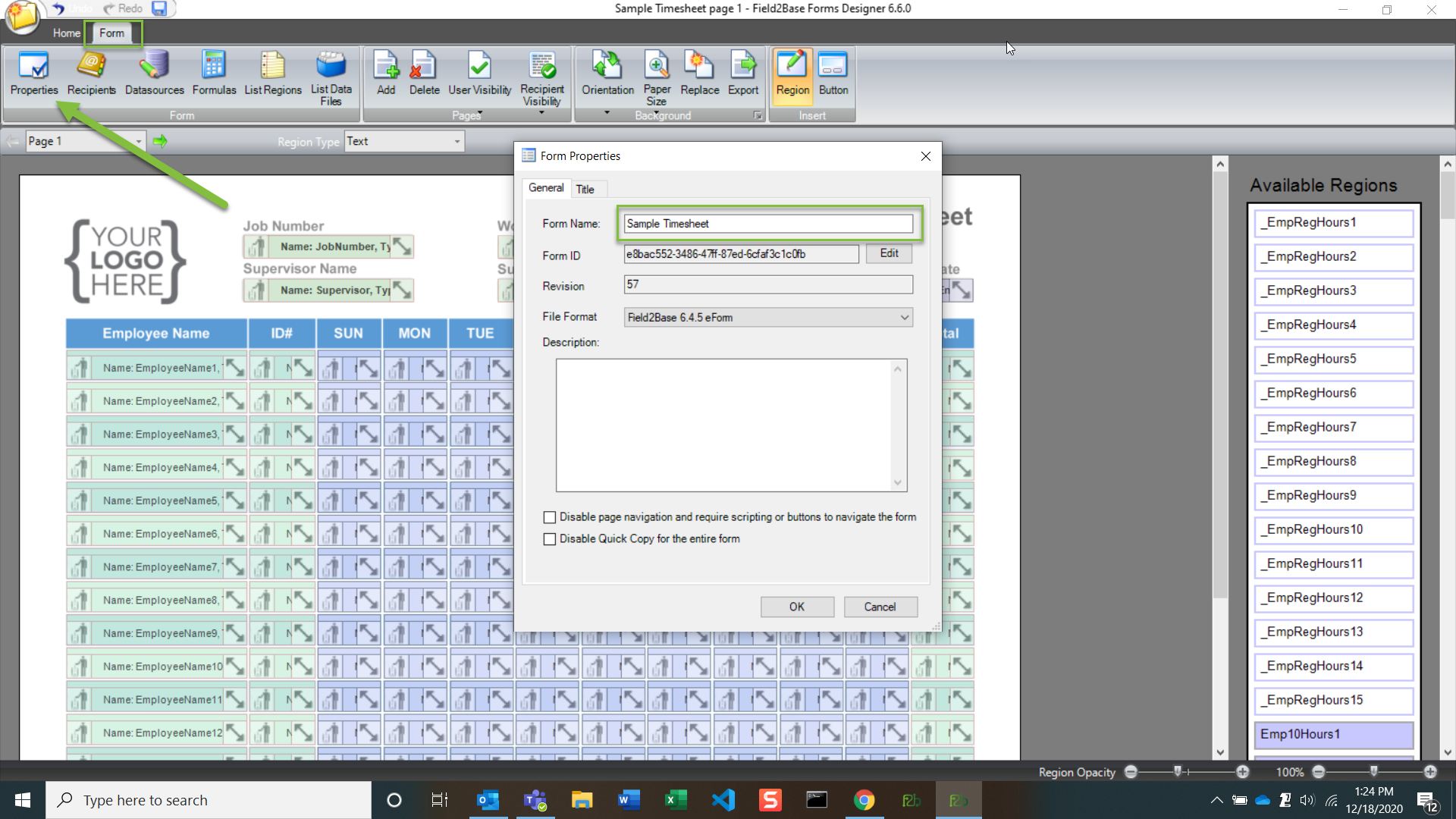The image size is (1456, 819).
Task: Open the Region Type dropdown
Action: click(x=457, y=142)
